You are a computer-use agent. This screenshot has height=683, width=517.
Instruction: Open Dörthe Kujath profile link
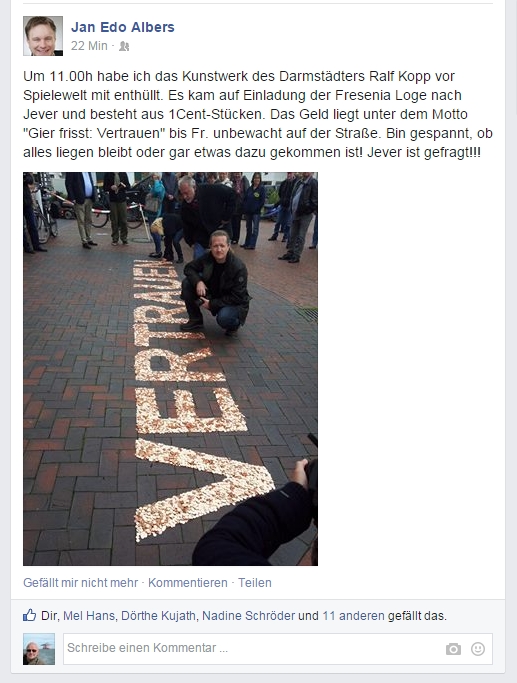159,616
